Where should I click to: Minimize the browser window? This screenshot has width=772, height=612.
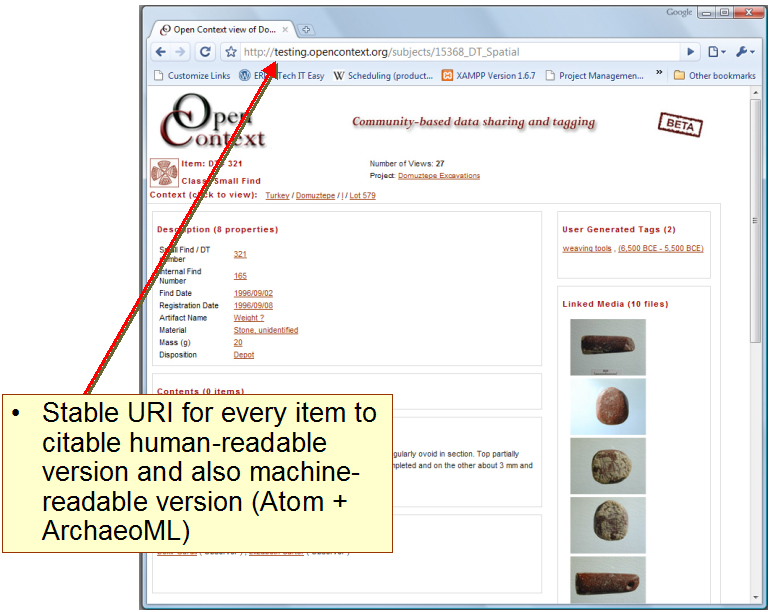pyautogui.click(x=707, y=12)
